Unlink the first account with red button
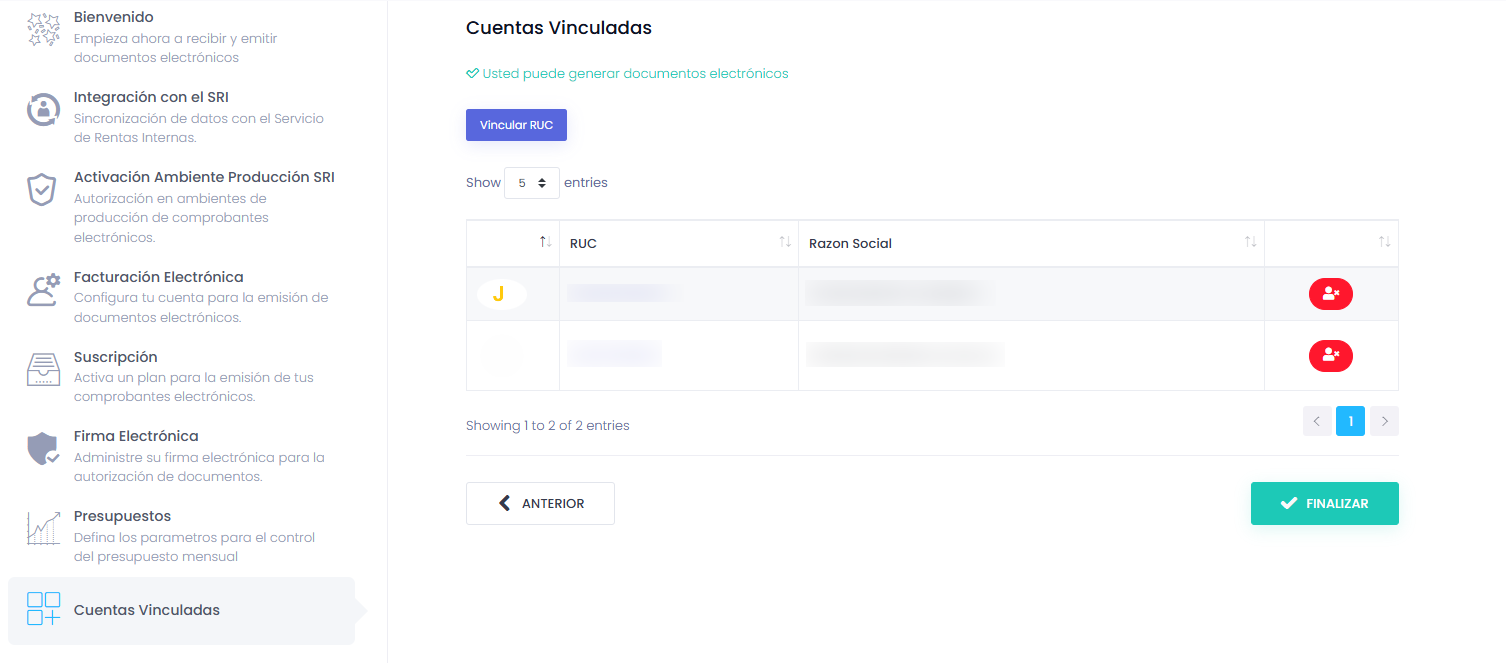 coord(1330,294)
